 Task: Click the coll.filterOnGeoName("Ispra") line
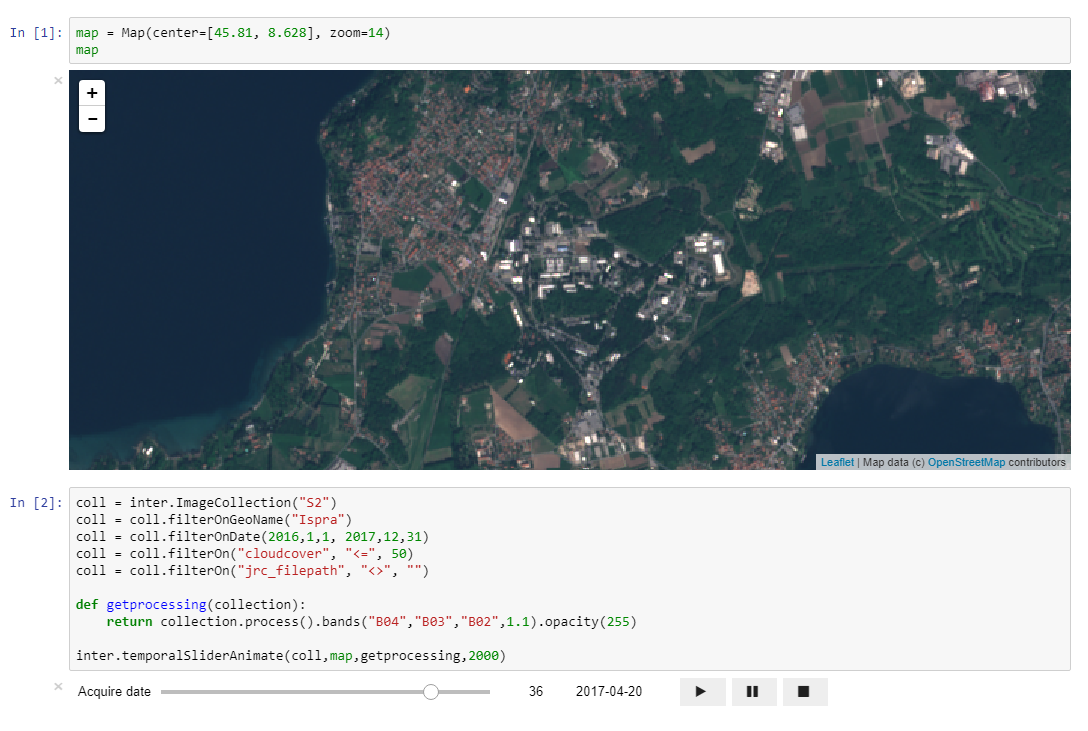pos(214,519)
